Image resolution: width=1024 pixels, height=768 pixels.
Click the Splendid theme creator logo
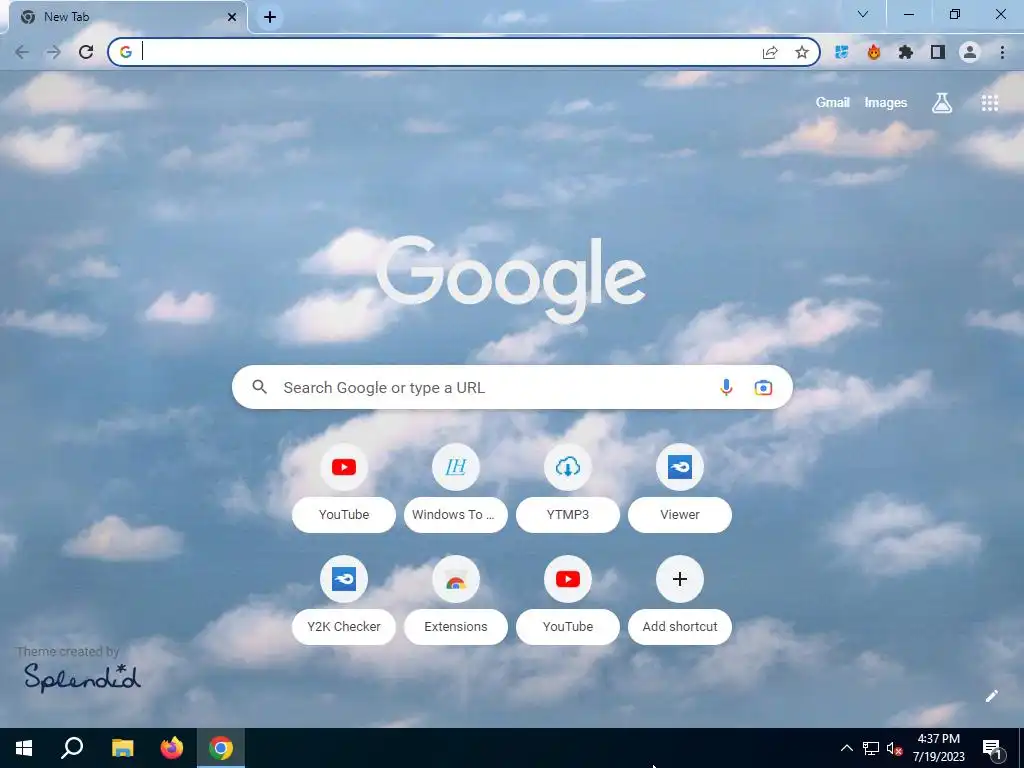pos(82,677)
